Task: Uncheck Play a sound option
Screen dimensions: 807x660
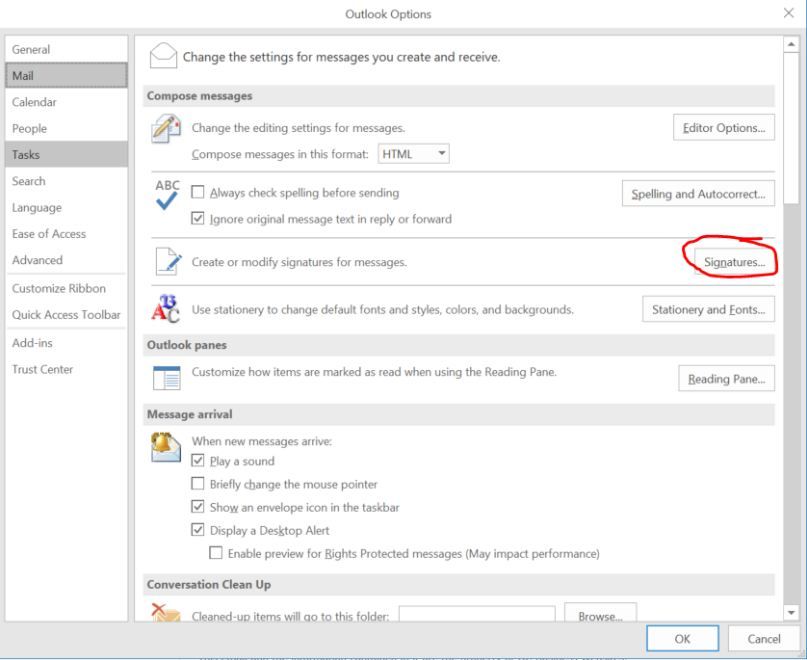Action: (x=198, y=462)
